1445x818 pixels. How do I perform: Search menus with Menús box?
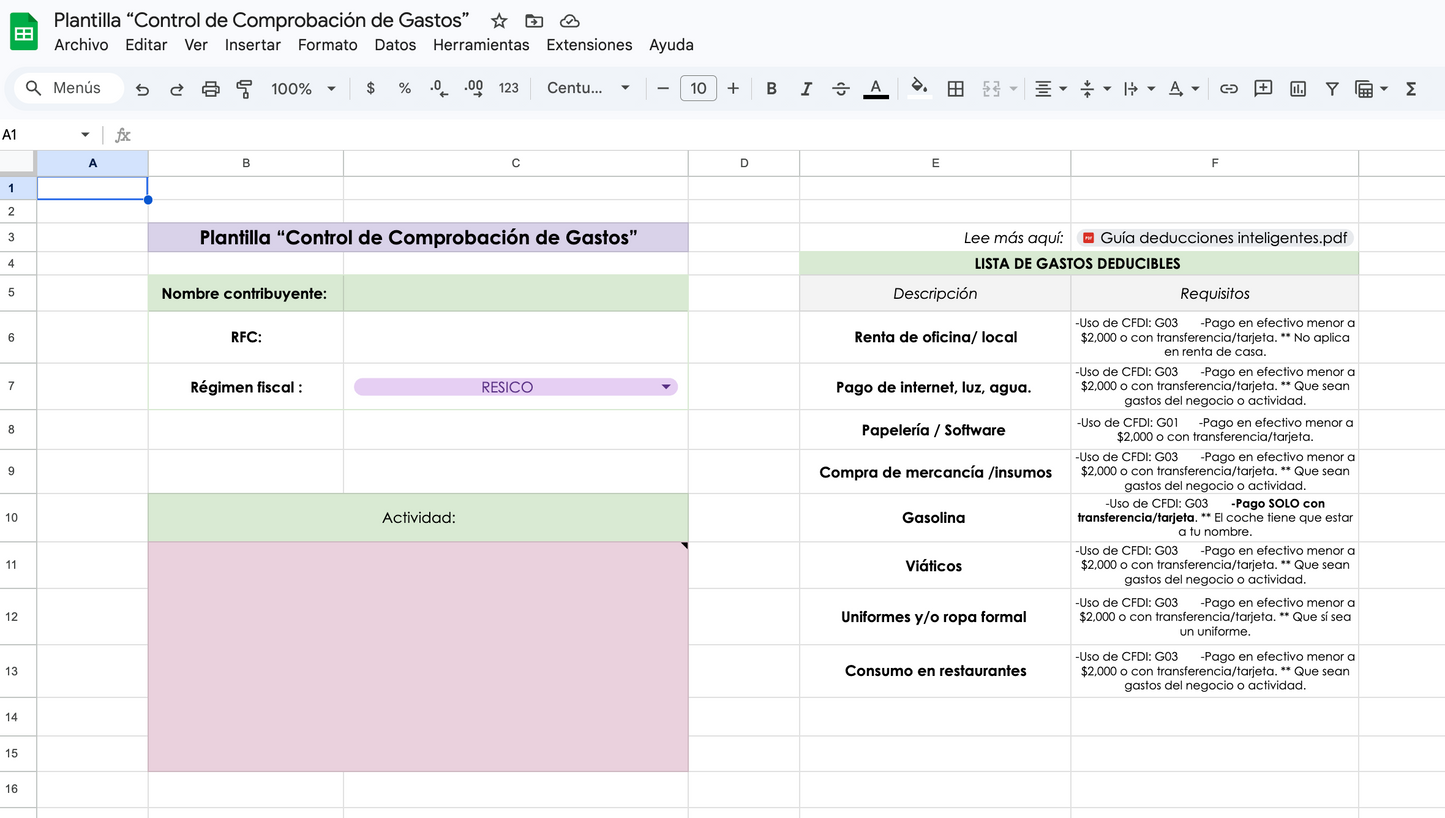[x=69, y=88]
